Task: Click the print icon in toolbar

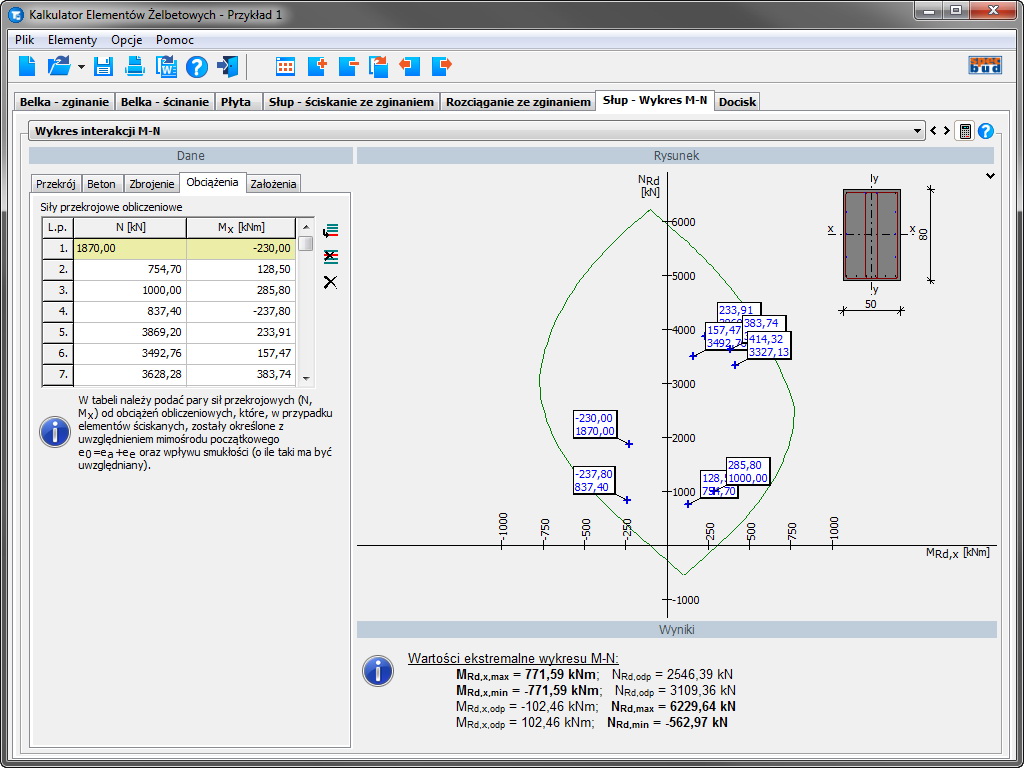Action: coord(134,67)
